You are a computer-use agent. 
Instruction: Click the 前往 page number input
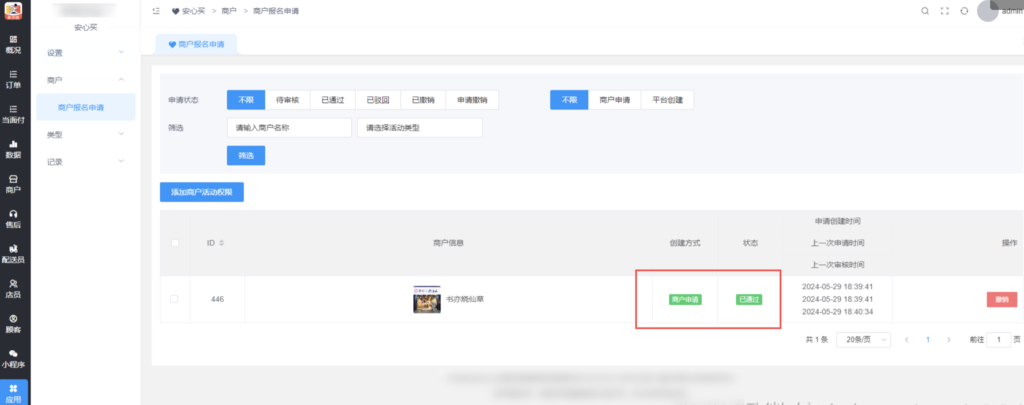point(999,340)
